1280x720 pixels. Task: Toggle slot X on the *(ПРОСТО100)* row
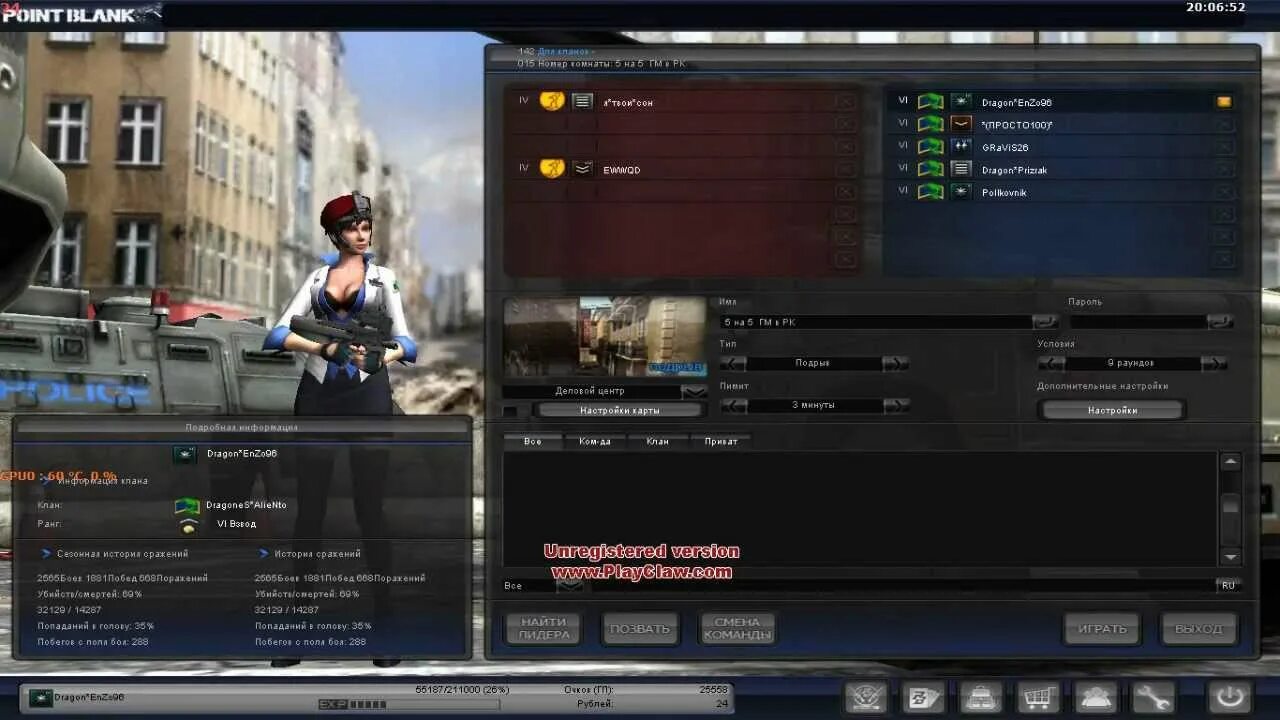1224,124
